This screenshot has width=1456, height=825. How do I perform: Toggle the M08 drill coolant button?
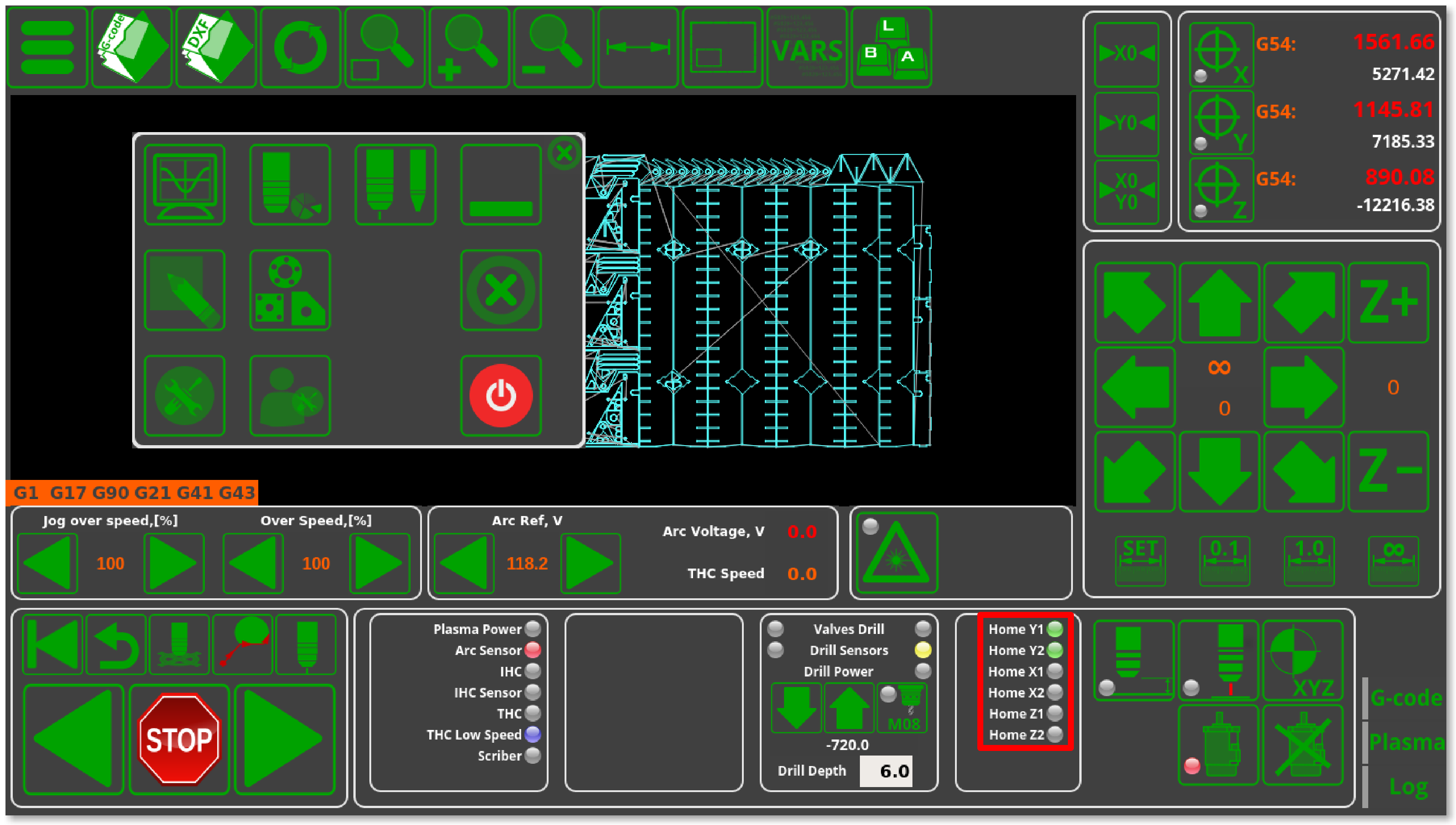[x=902, y=708]
